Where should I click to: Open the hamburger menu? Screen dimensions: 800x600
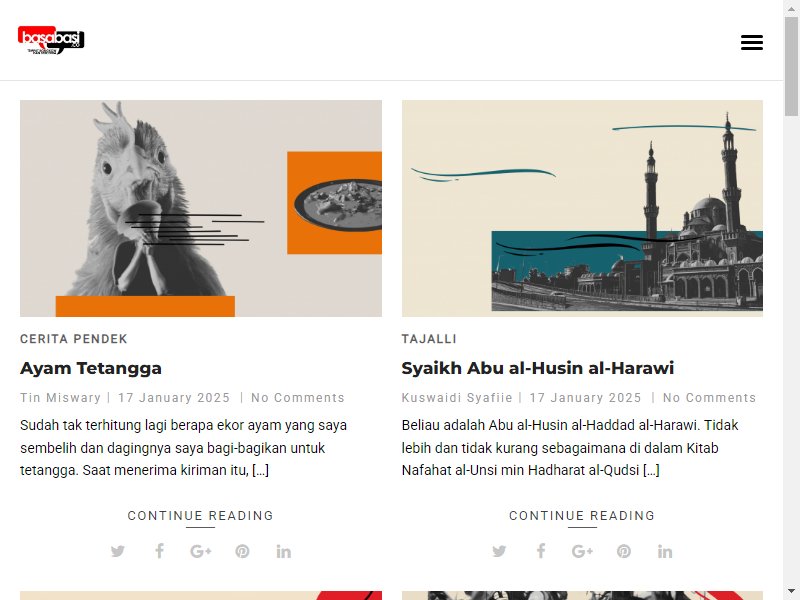click(x=752, y=42)
